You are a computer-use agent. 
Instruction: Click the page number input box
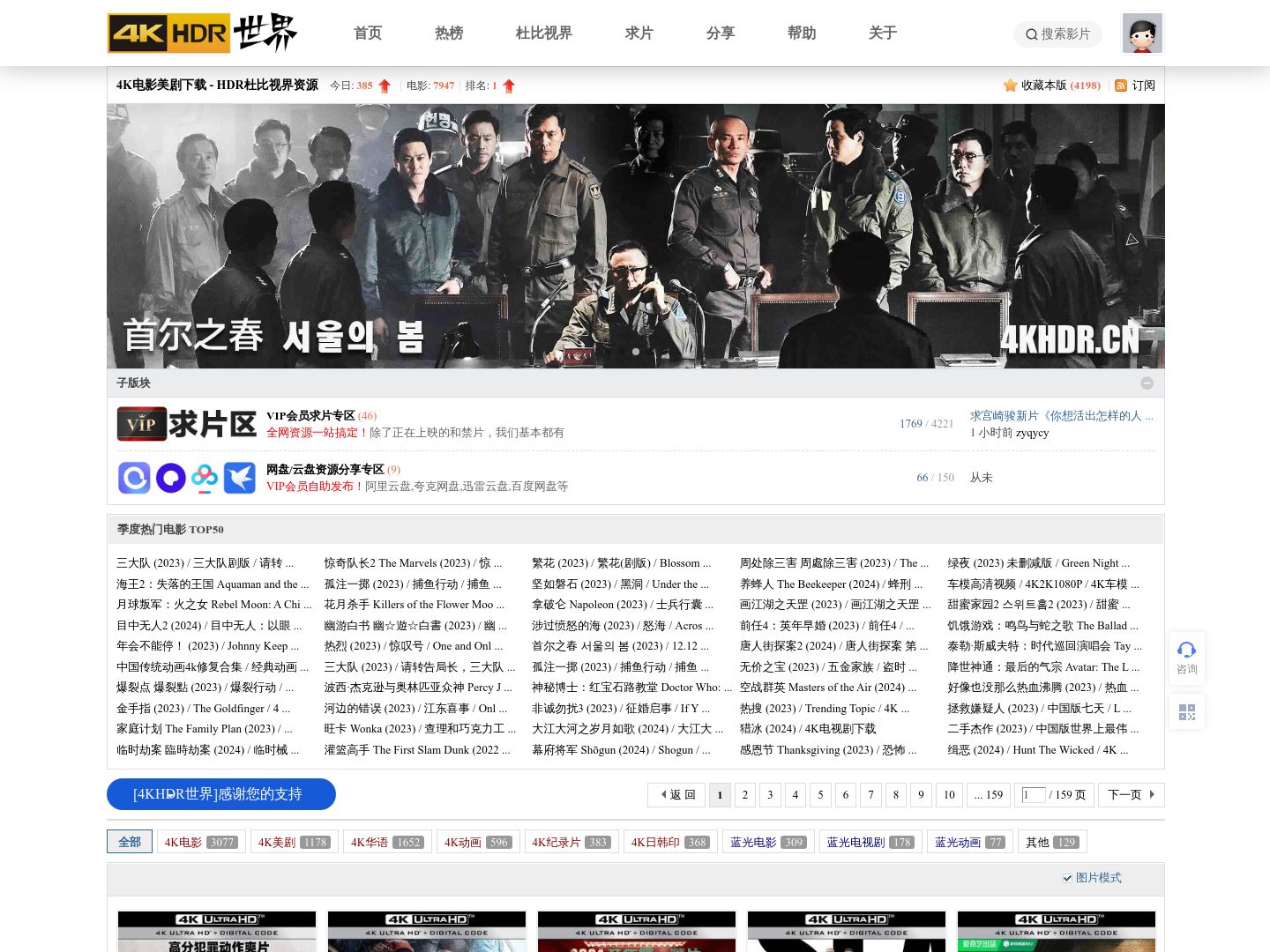point(1033,794)
